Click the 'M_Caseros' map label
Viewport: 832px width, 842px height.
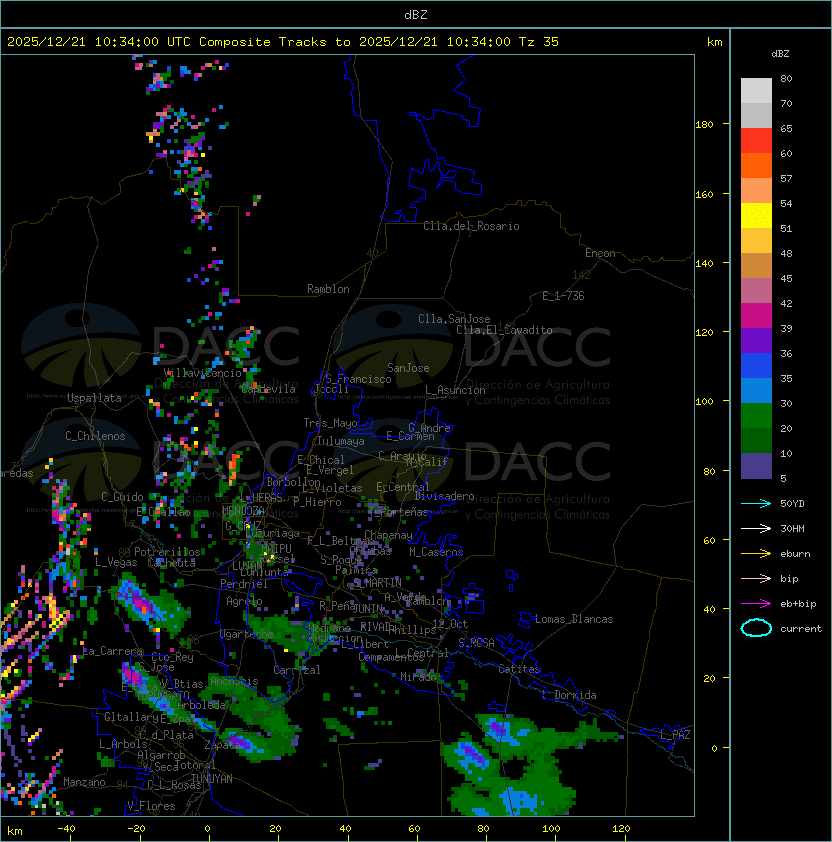tap(436, 552)
